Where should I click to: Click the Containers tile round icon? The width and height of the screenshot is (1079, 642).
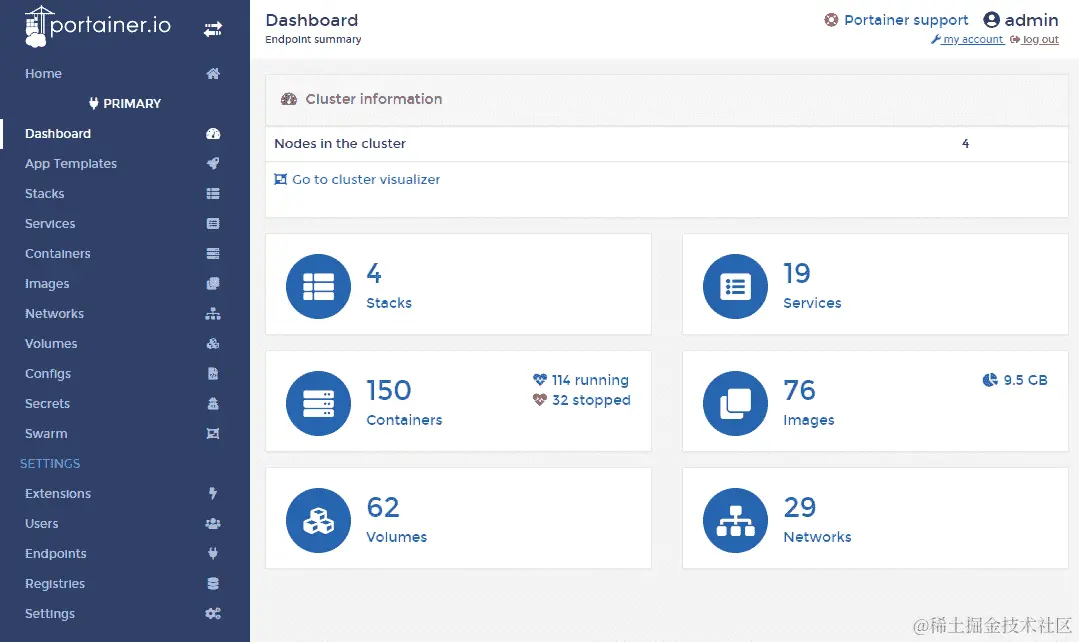[319, 403]
